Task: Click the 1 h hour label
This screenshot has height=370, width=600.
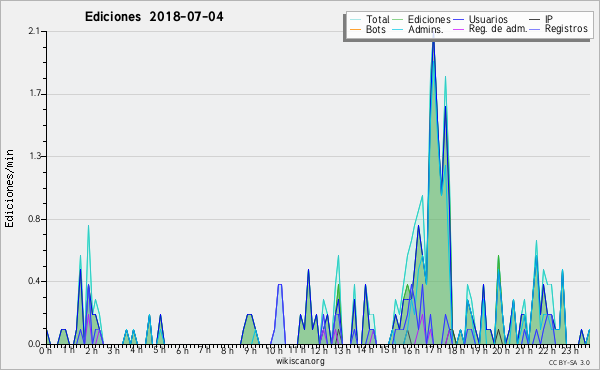Action: 69,350
